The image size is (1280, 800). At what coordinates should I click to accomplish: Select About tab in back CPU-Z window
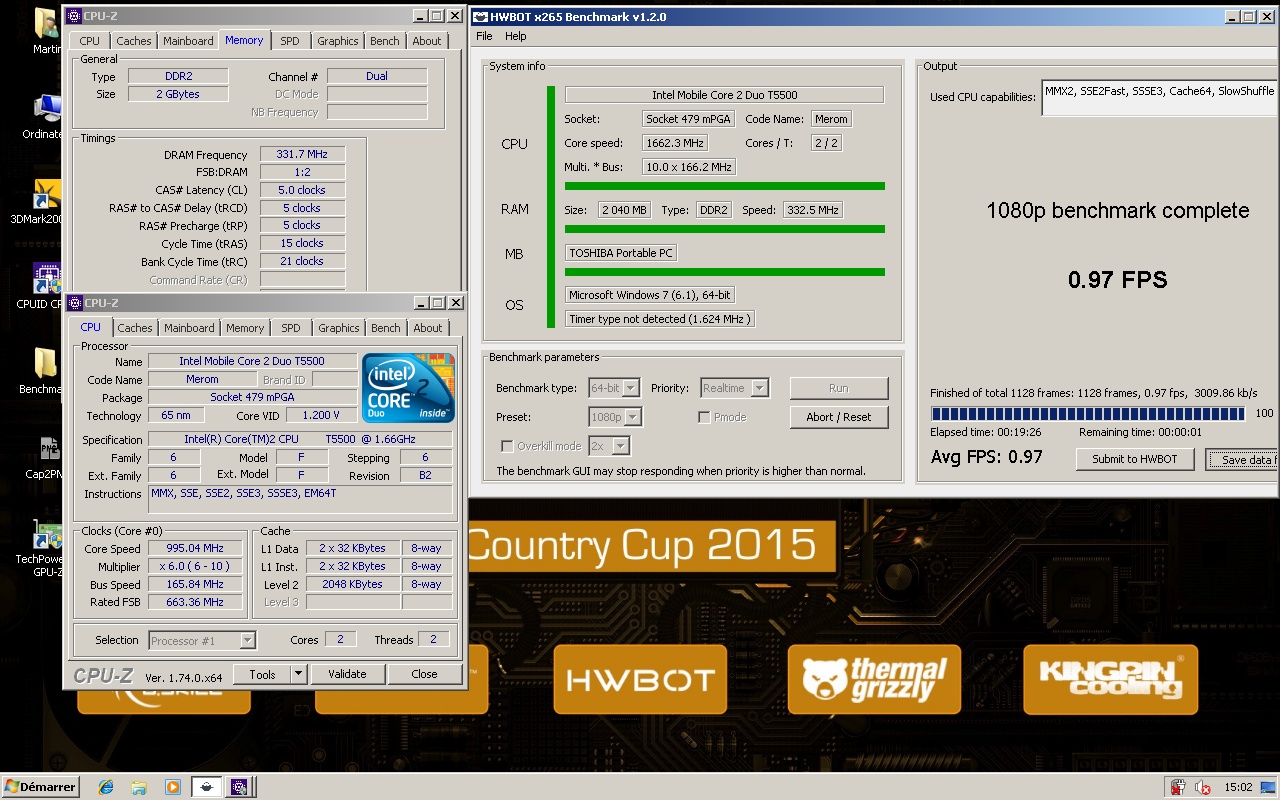[427, 41]
